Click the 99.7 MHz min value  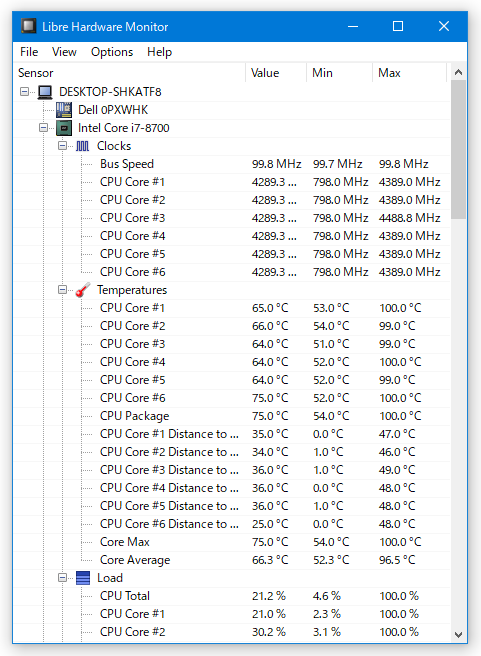[x=338, y=164]
